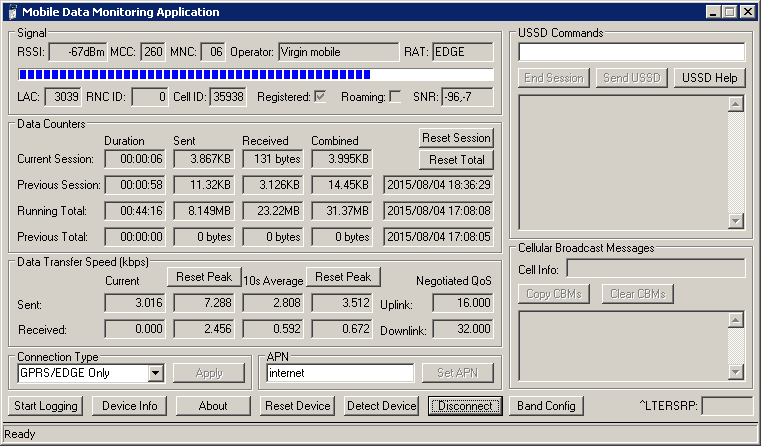
Task: Click Current Session sent 3.867KB
Action: point(204,159)
